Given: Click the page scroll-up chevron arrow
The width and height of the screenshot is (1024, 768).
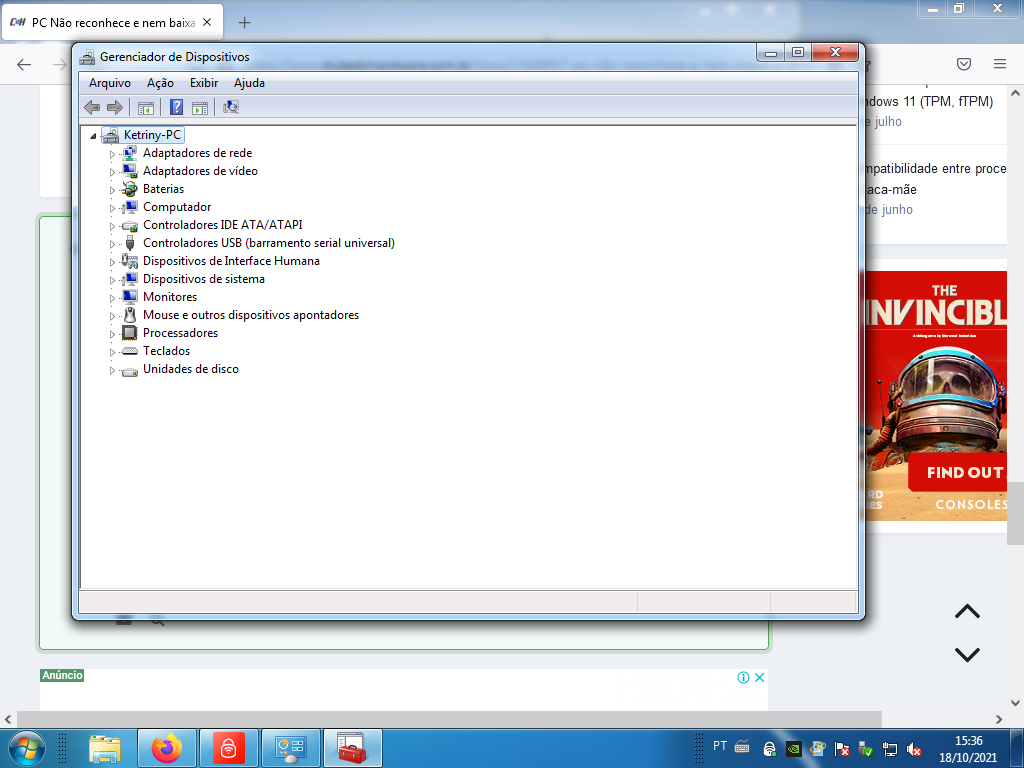Looking at the screenshot, I should [x=967, y=611].
